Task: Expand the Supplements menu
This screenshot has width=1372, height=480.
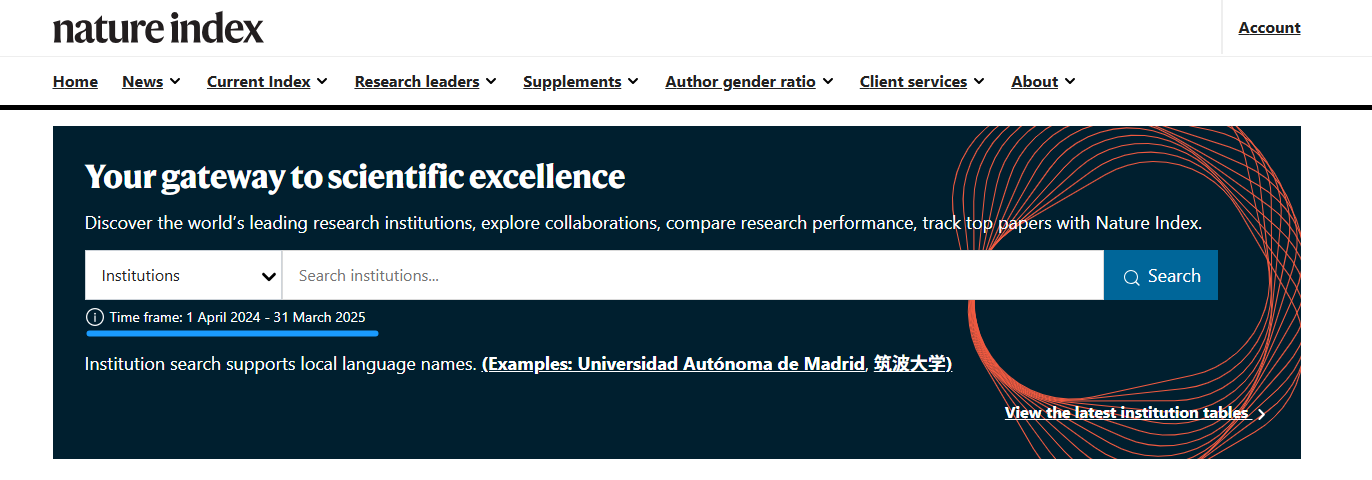Action: pyautogui.click(x=580, y=82)
